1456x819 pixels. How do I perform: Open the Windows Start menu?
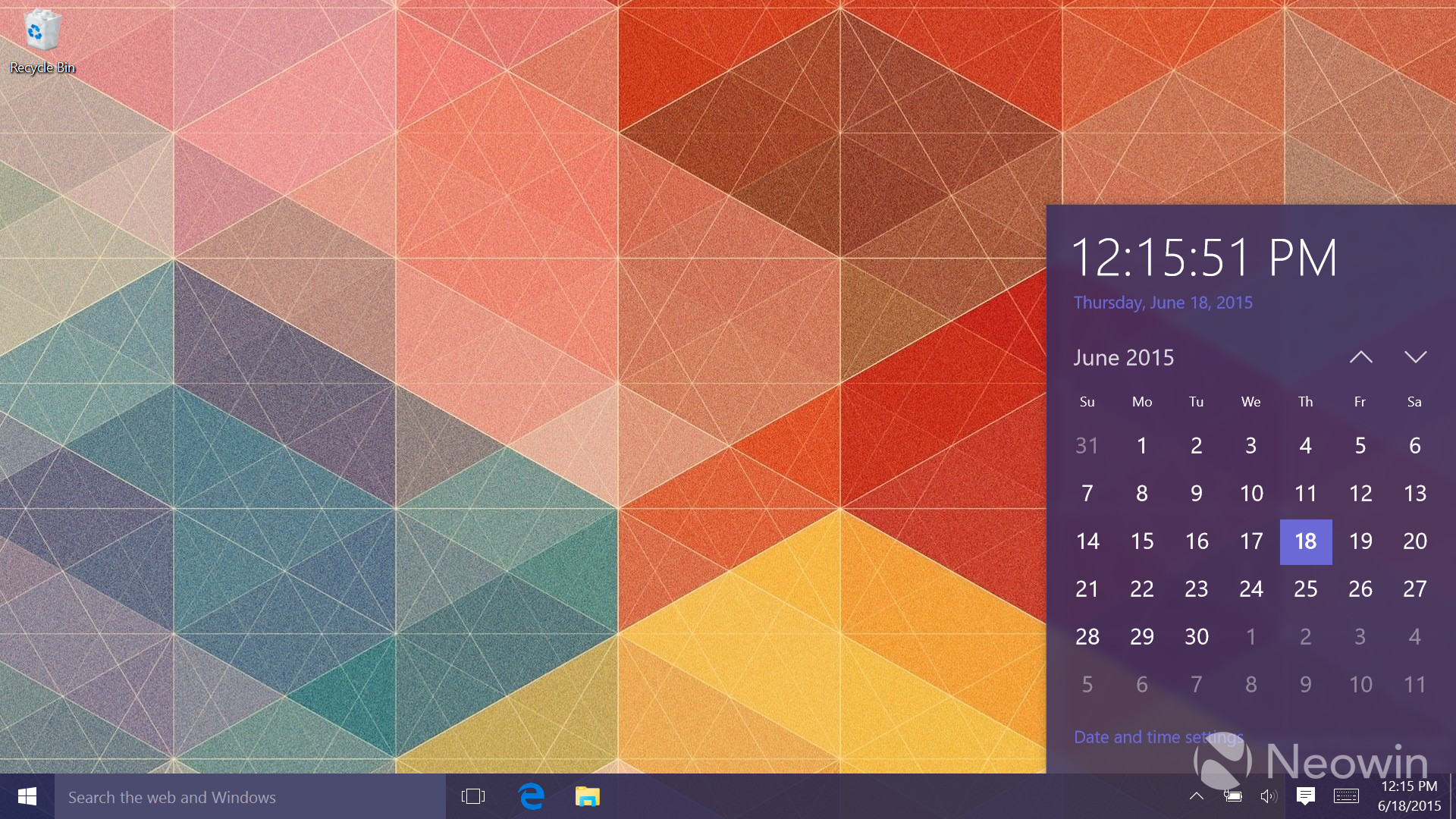27,796
